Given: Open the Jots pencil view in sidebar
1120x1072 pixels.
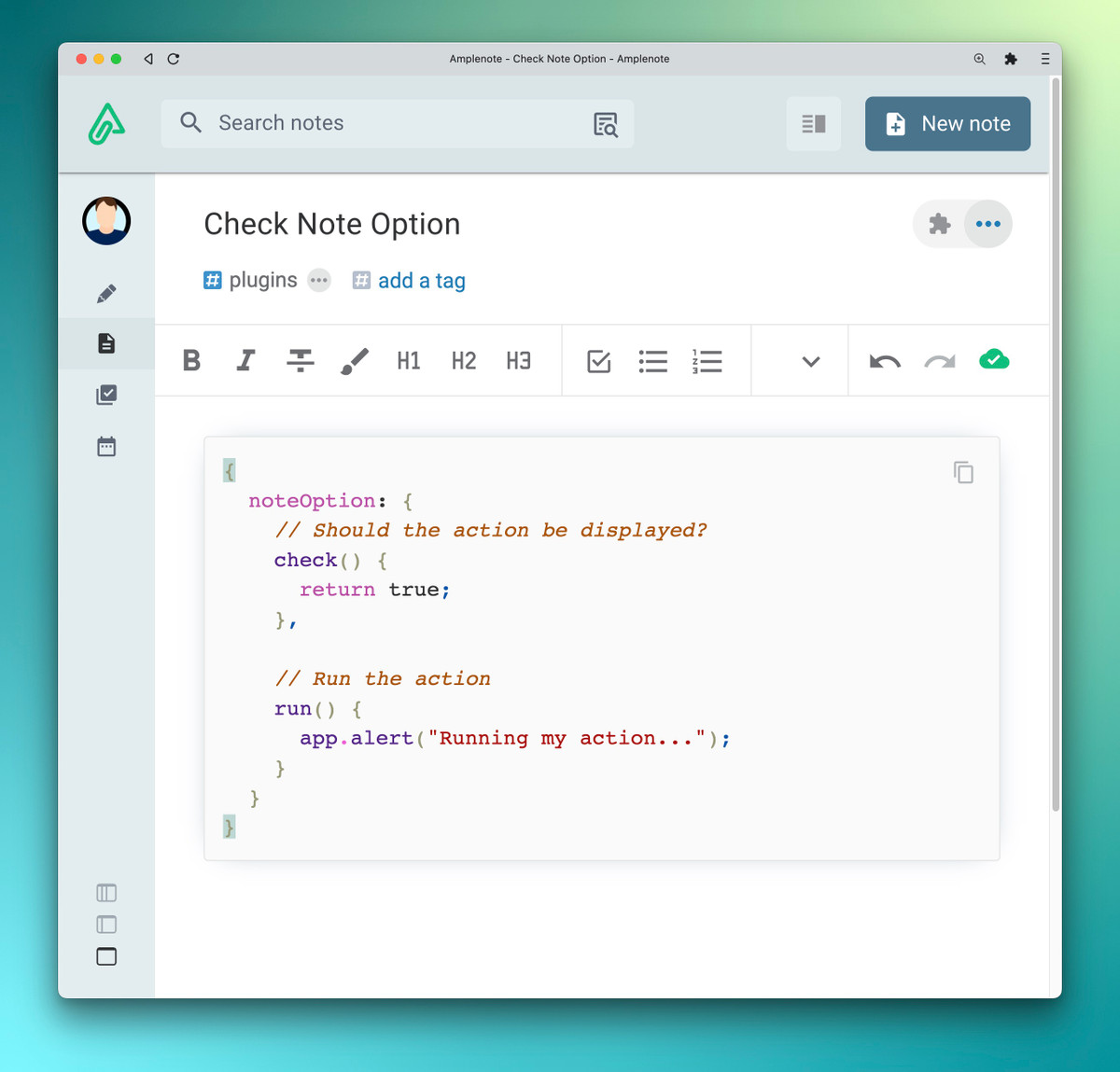Looking at the screenshot, I should tap(105, 292).
